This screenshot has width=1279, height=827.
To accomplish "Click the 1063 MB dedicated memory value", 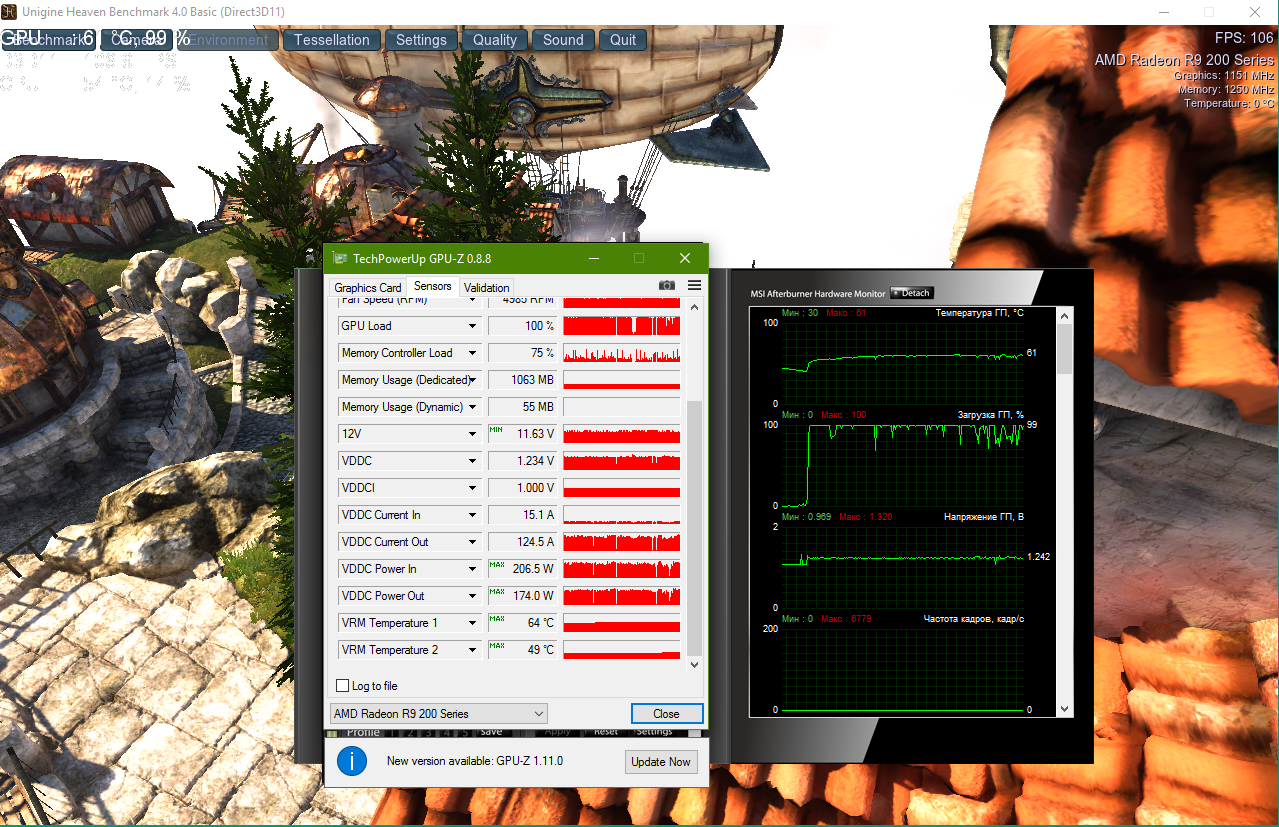I will pos(522,380).
